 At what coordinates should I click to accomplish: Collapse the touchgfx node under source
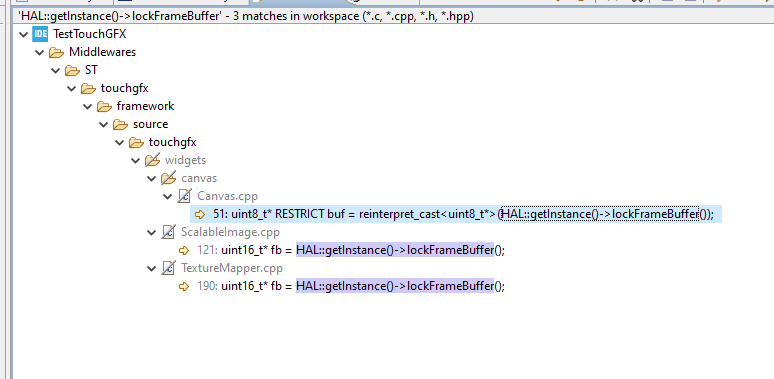coord(119,143)
